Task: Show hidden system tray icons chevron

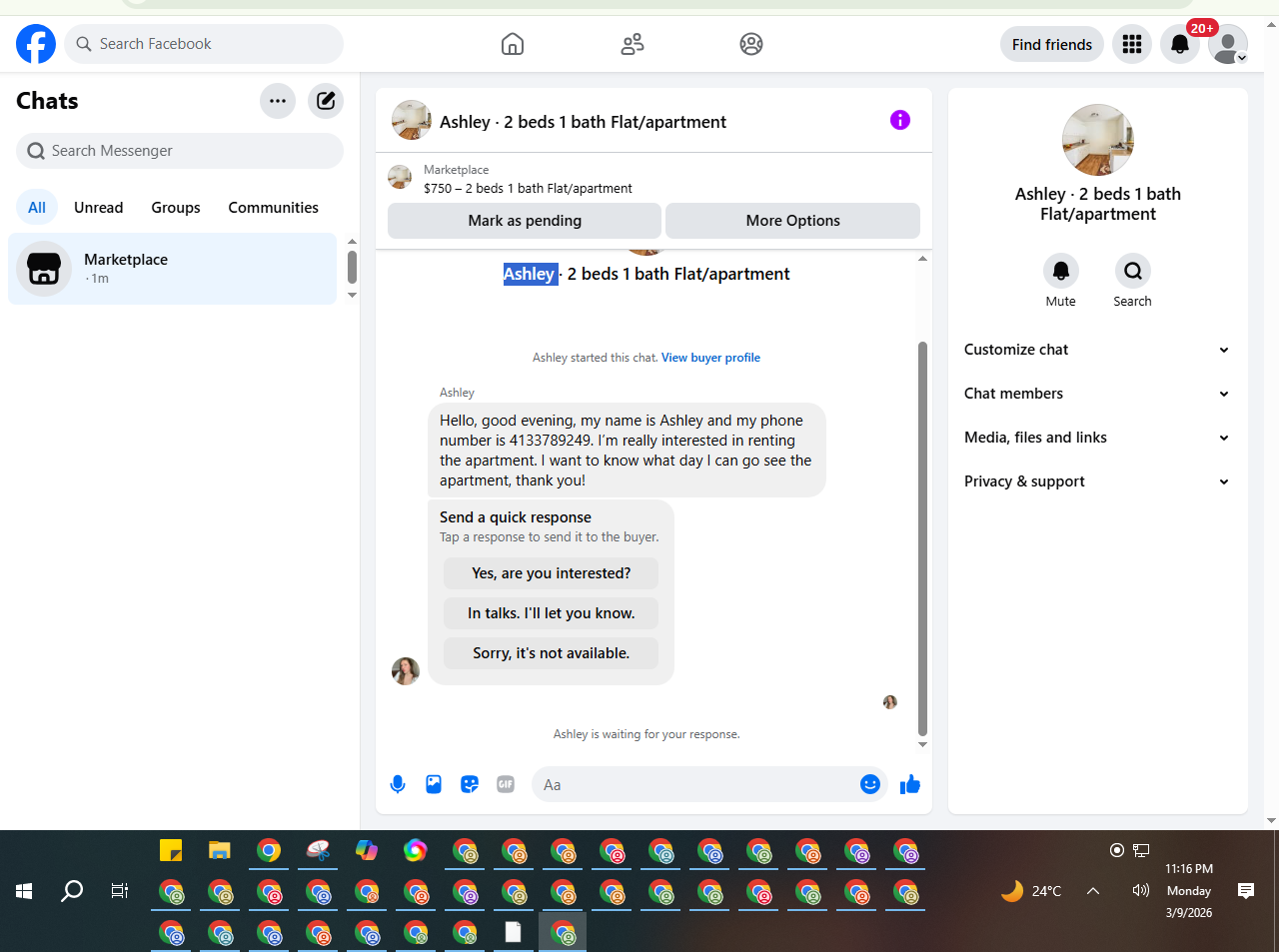Action: coord(1093,890)
